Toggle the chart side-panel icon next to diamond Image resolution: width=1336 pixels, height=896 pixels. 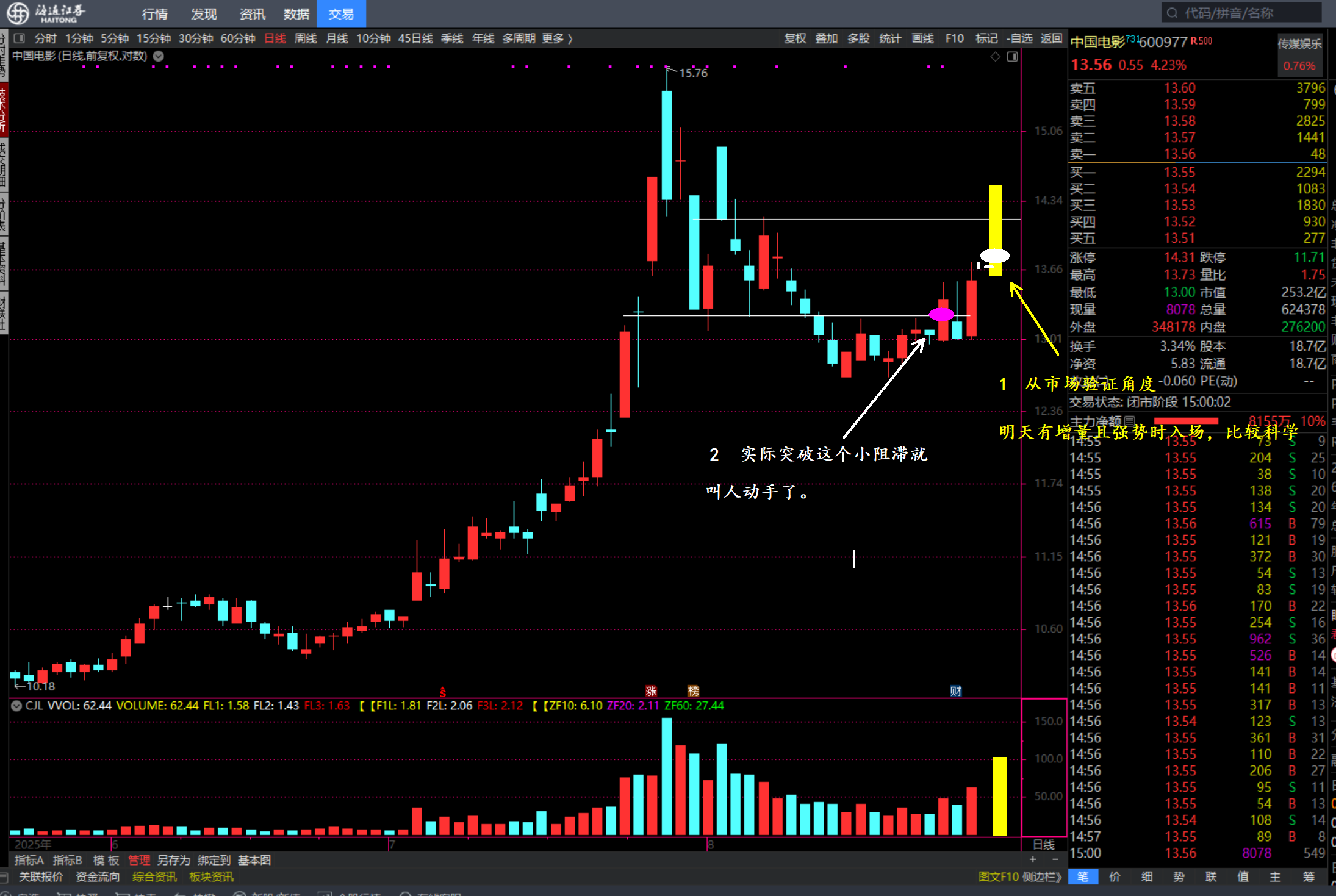1013,57
